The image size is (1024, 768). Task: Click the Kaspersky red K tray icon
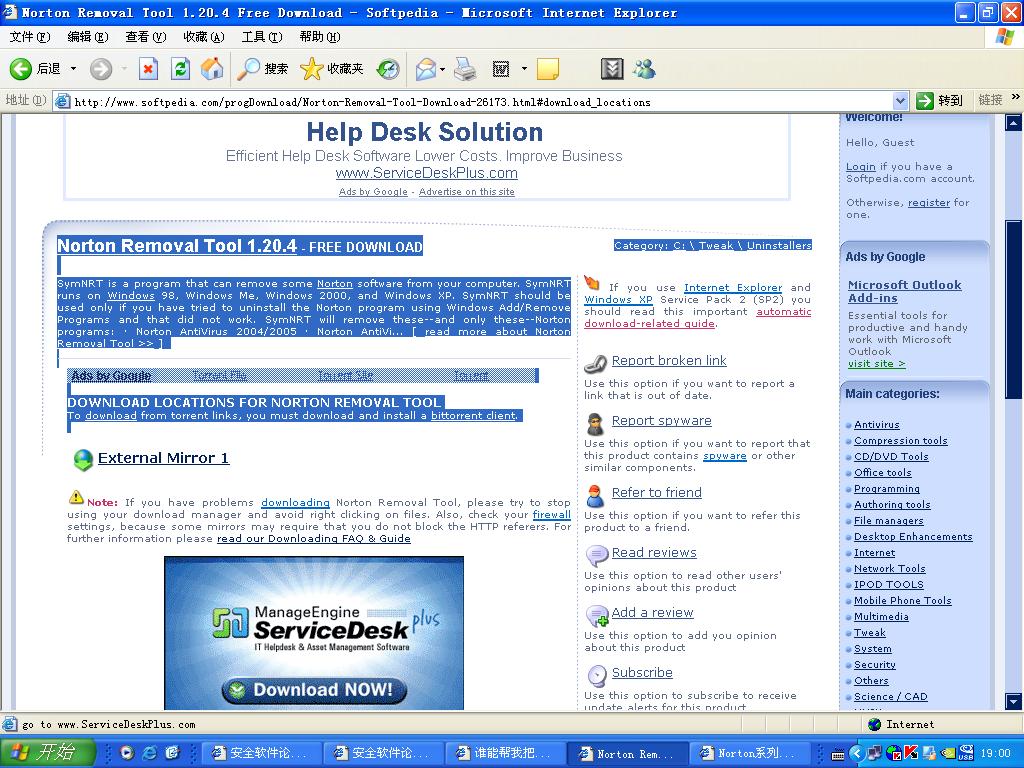(x=910, y=753)
